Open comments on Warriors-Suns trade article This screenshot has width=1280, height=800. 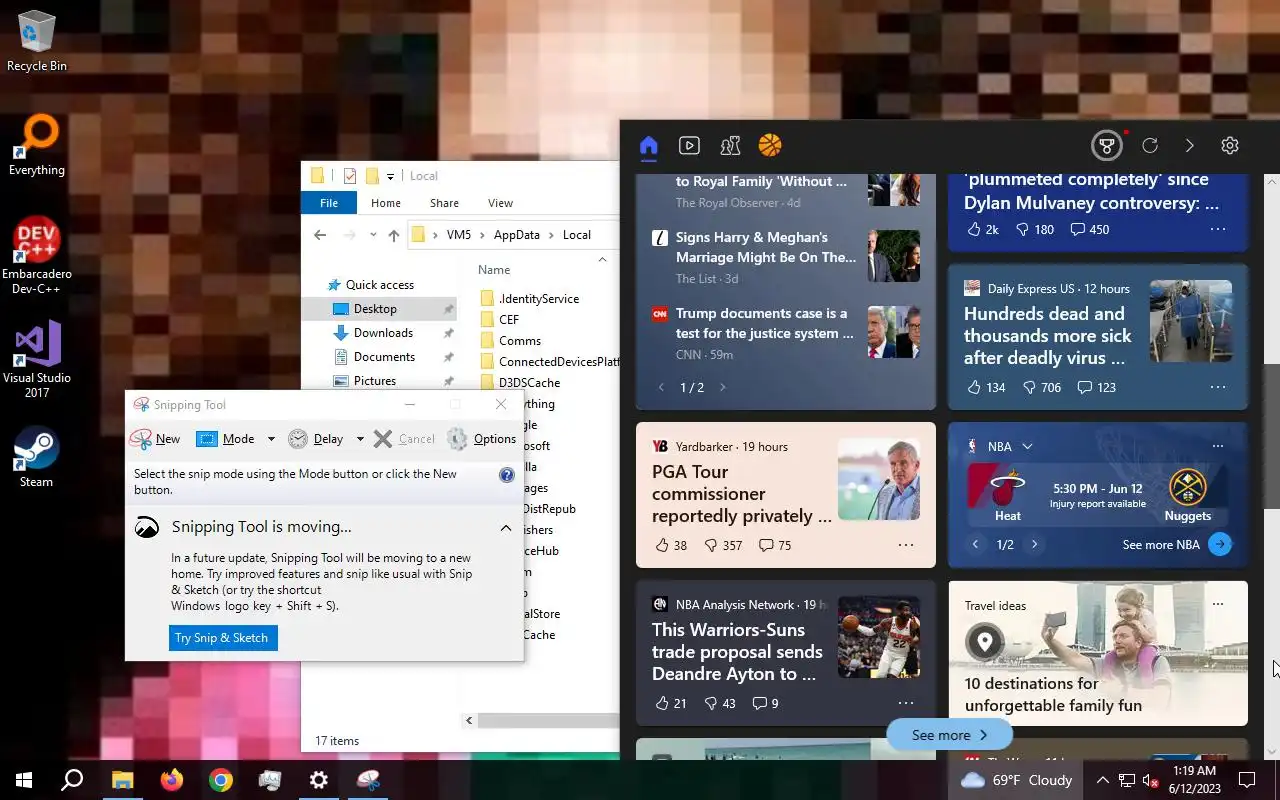765,703
